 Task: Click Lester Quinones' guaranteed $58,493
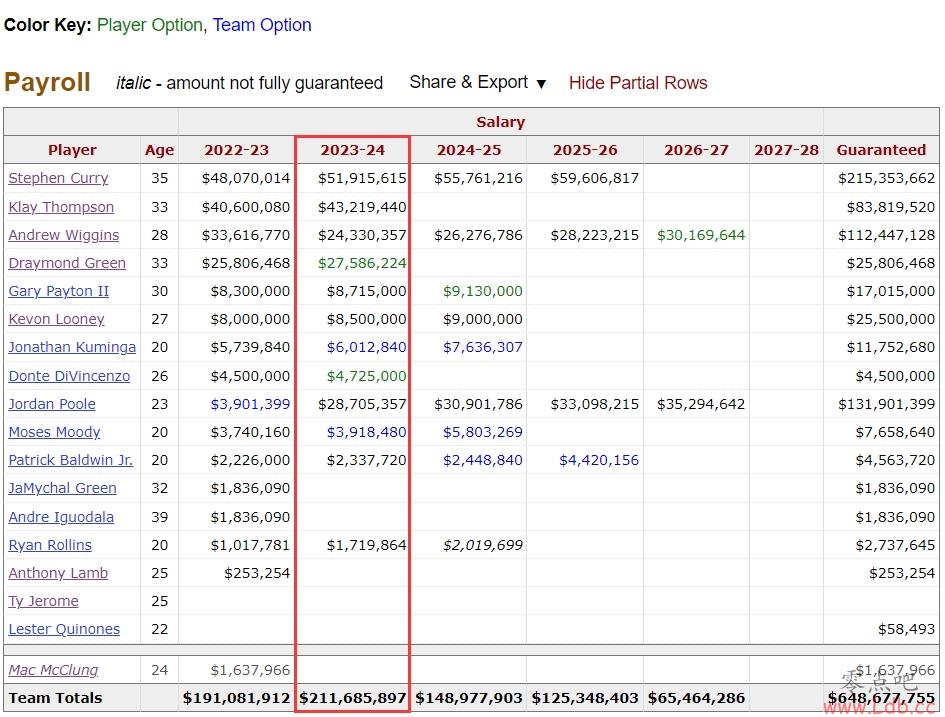[906, 629]
